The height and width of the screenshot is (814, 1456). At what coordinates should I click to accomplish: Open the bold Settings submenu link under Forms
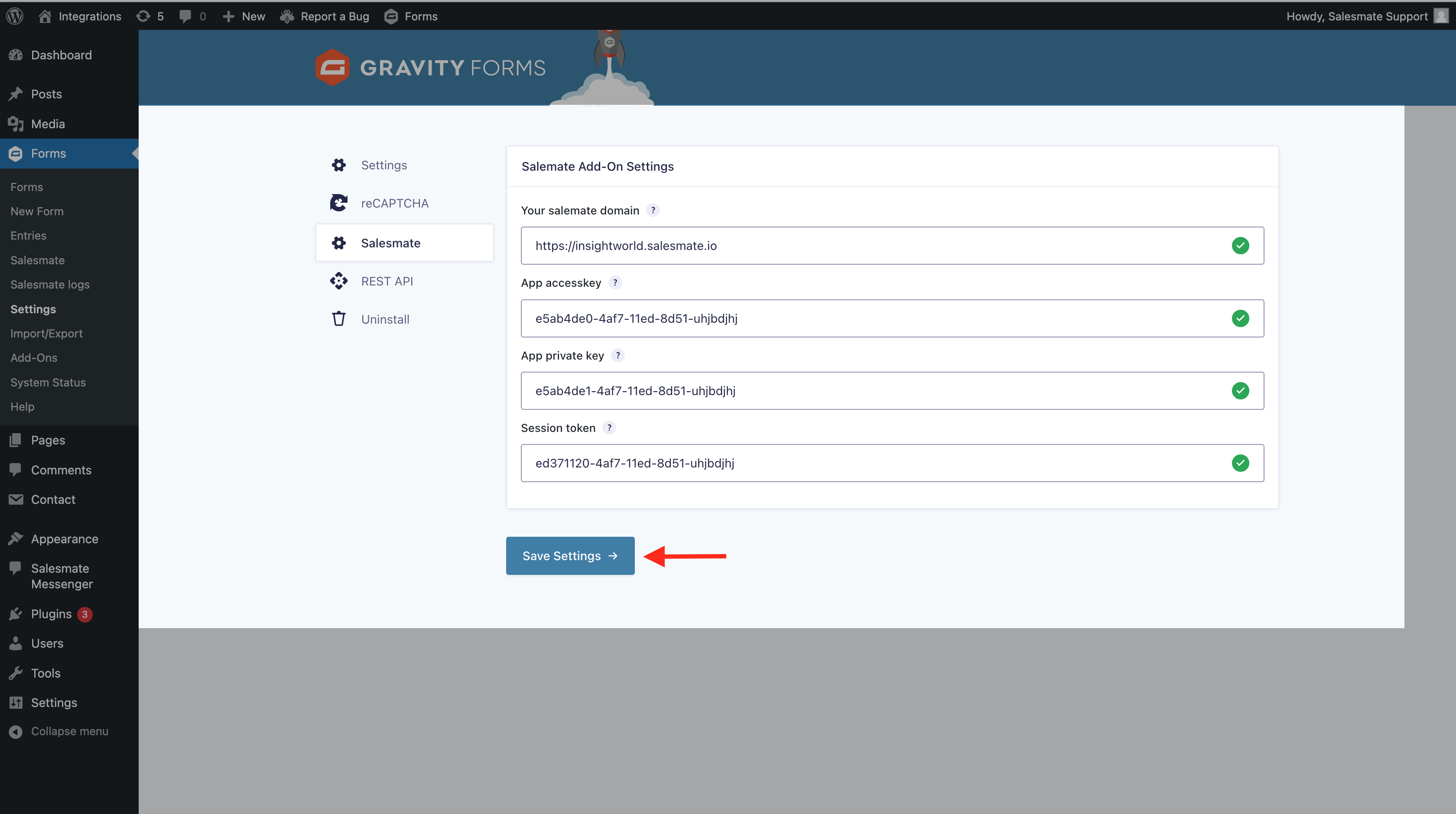[33, 309]
